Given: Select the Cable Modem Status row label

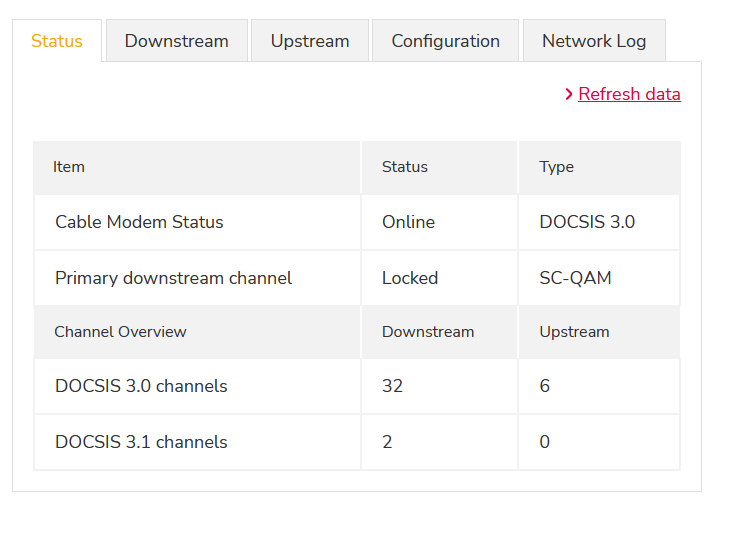Looking at the screenshot, I should click(x=139, y=222).
